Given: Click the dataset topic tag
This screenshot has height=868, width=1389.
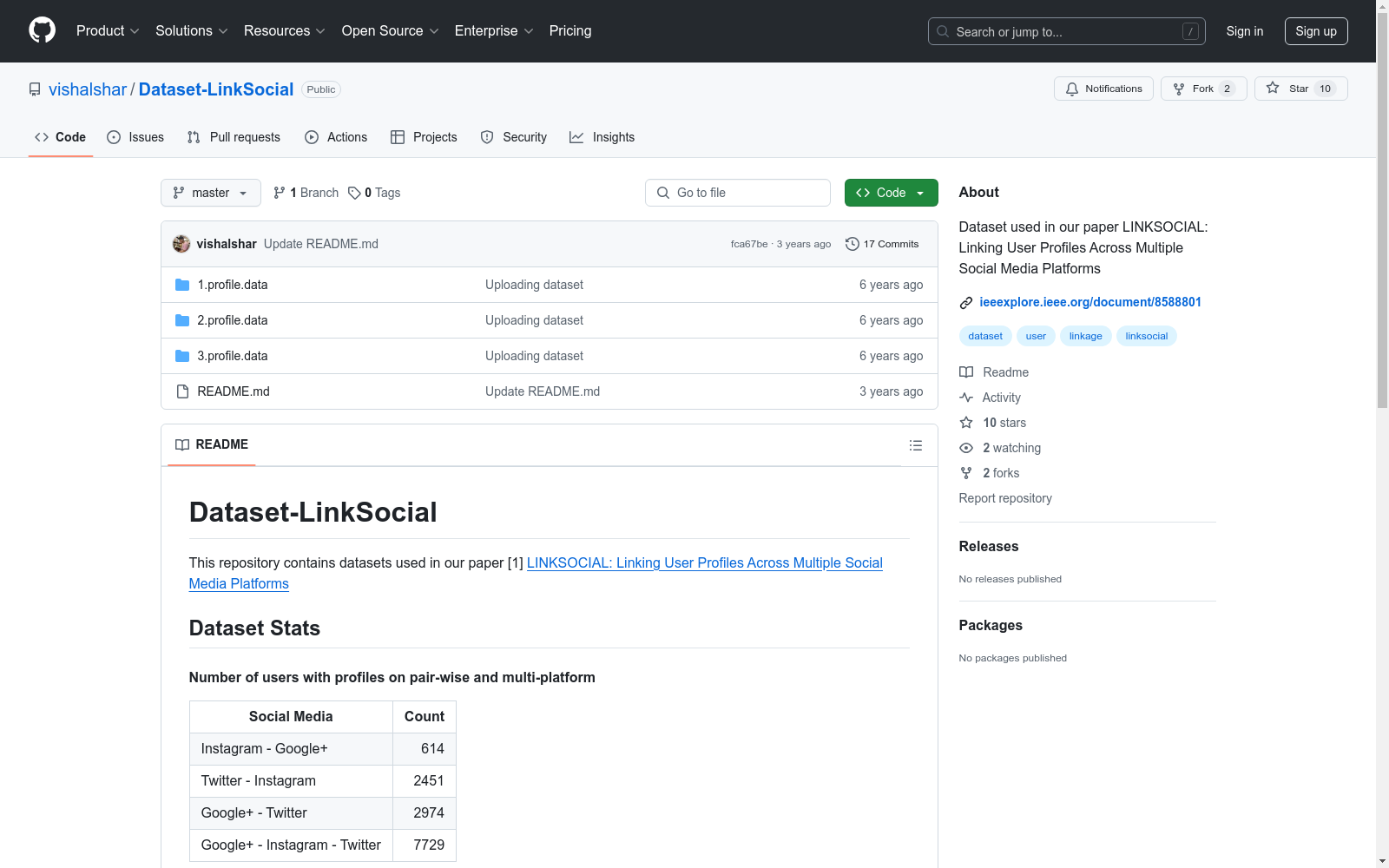Looking at the screenshot, I should click(x=985, y=336).
